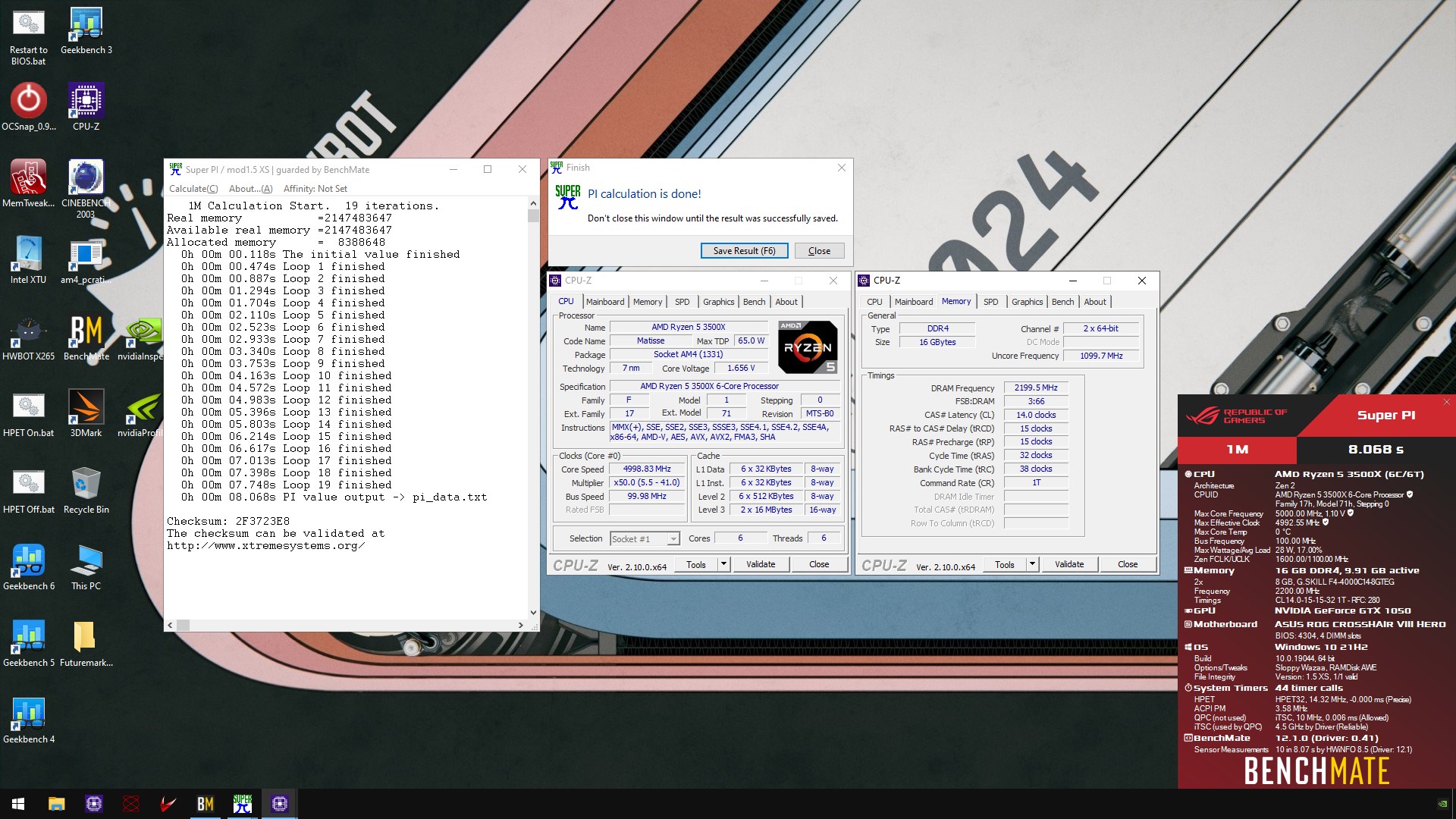The image size is (1456, 819).
Task: Click Super PI vertical scrollbar up arrow
Action: (533, 203)
